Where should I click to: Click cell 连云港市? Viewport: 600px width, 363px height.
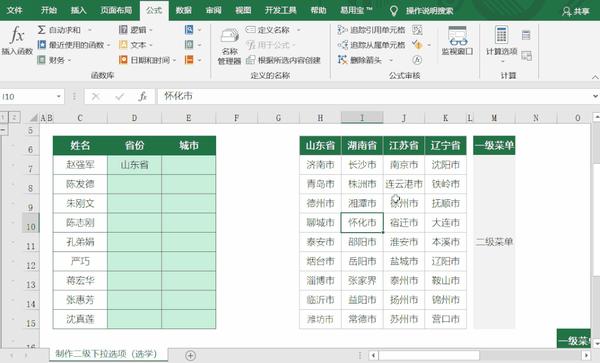(x=404, y=184)
